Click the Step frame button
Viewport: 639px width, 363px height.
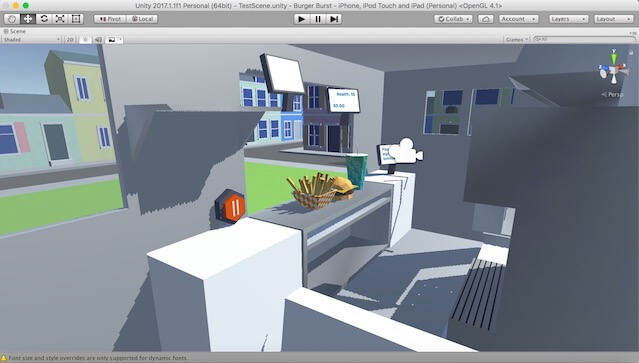[x=334, y=19]
